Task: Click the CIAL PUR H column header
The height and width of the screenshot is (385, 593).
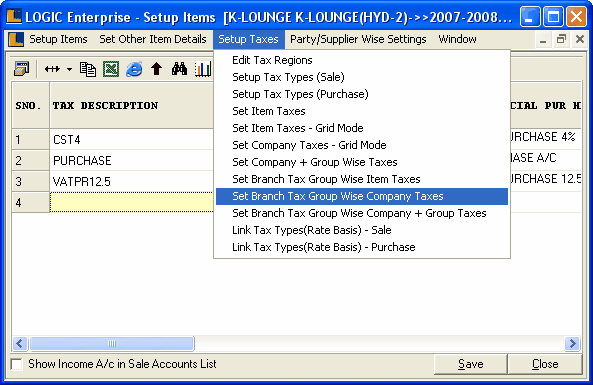Action: (546, 106)
